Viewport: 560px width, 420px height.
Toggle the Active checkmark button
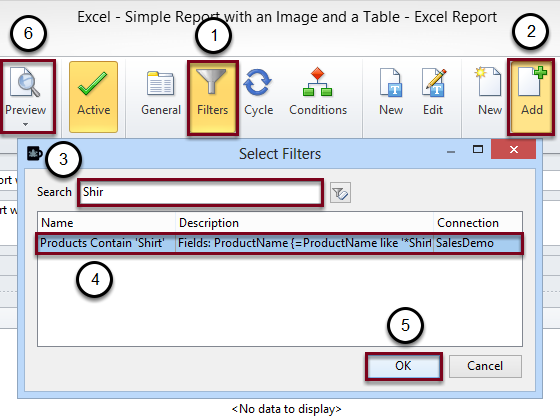94,97
